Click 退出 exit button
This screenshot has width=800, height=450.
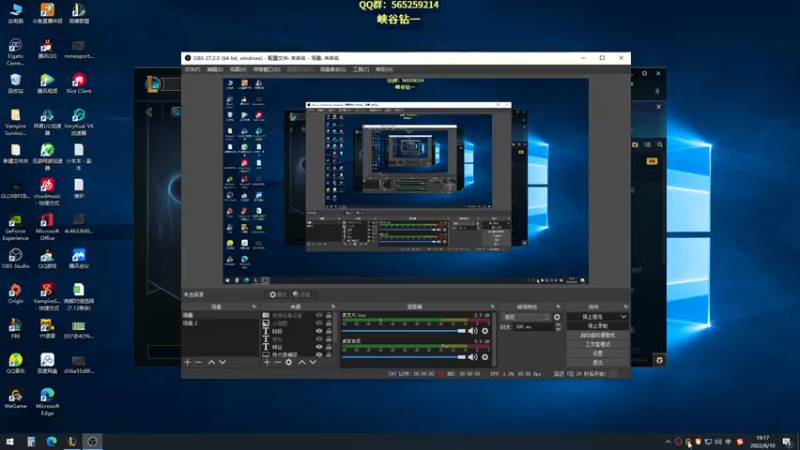click(x=597, y=363)
